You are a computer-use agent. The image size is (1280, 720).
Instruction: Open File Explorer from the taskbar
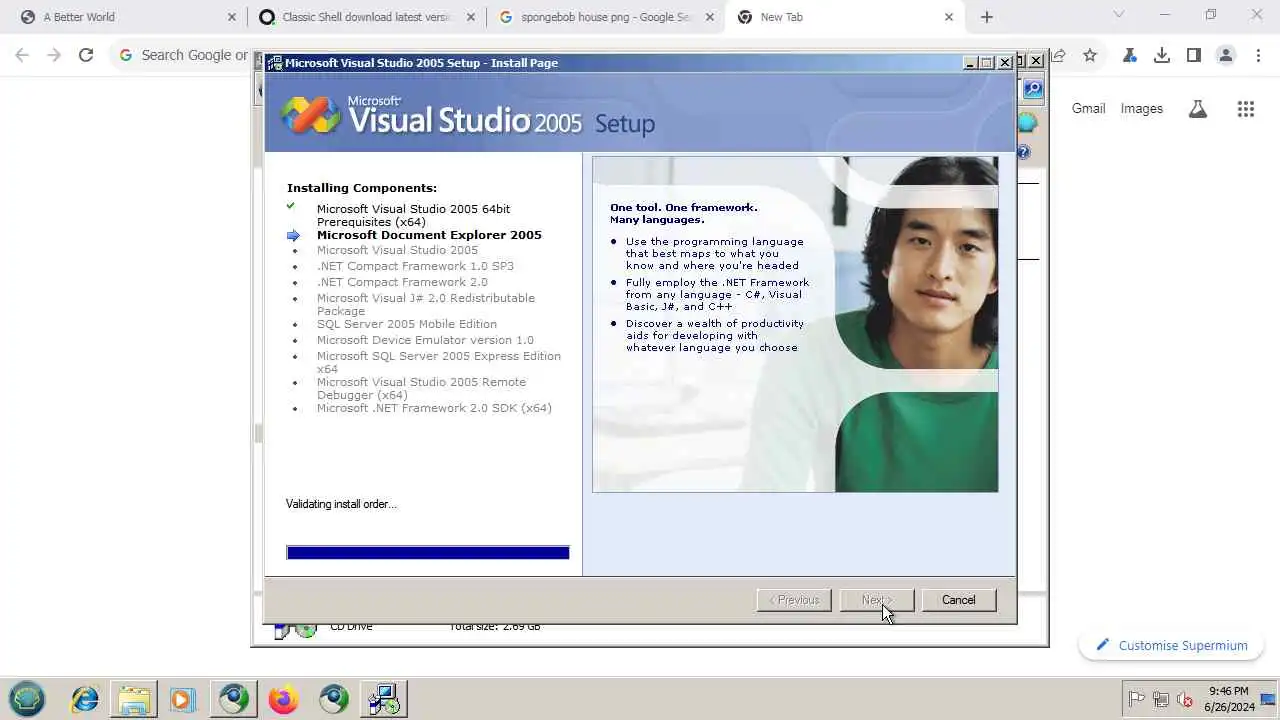133,699
